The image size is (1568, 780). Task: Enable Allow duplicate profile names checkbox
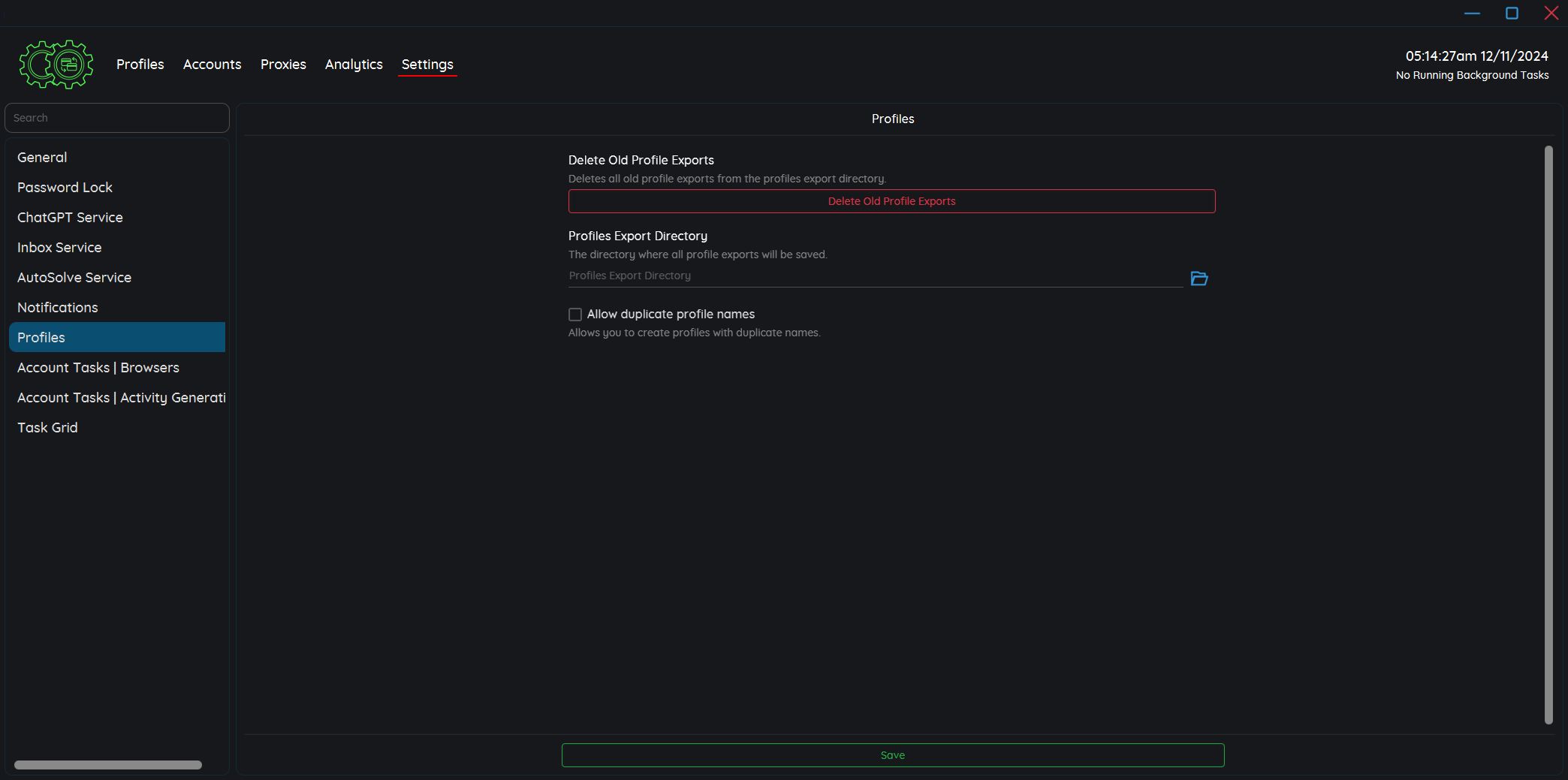click(575, 315)
